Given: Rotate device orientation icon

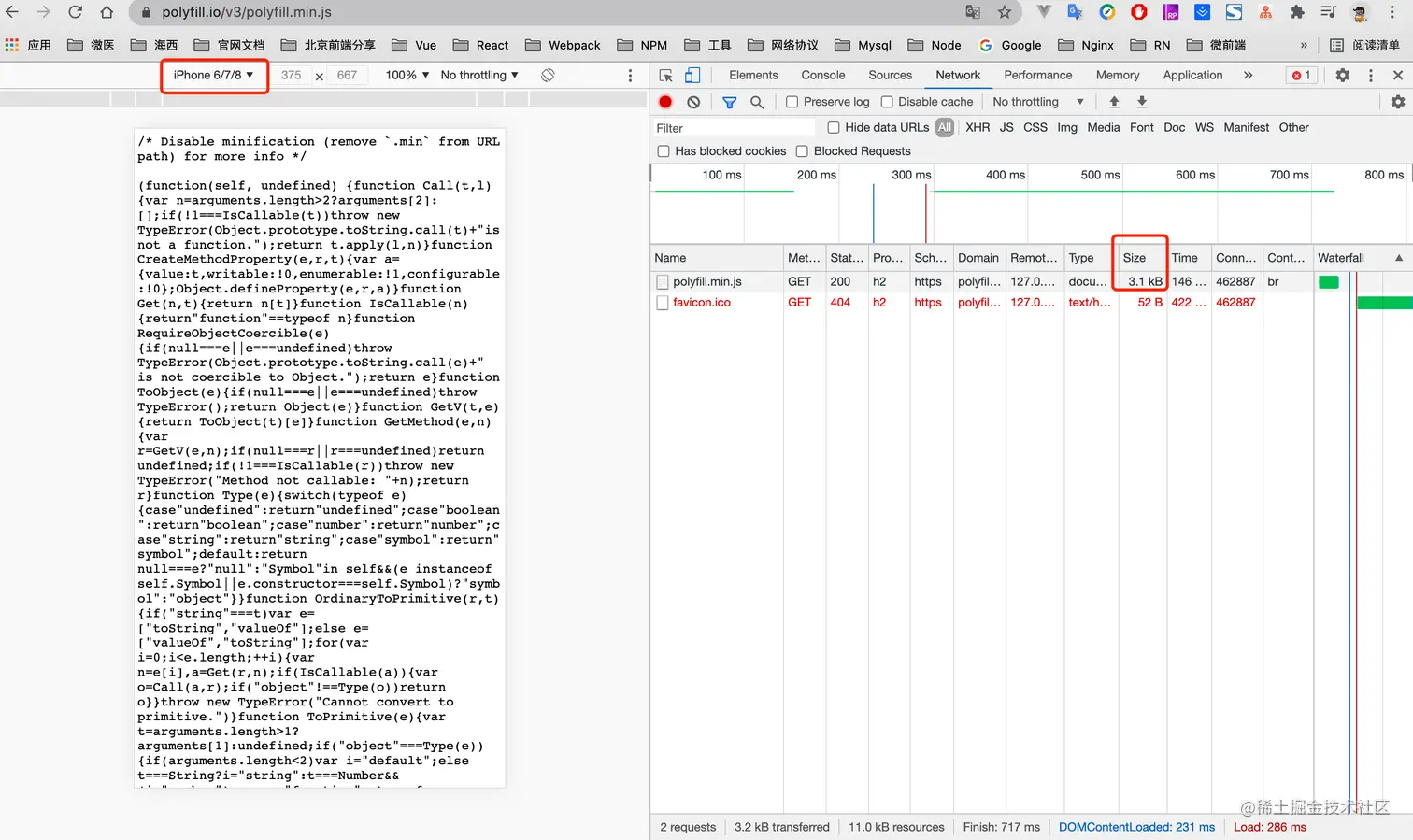Looking at the screenshot, I should point(548,75).
